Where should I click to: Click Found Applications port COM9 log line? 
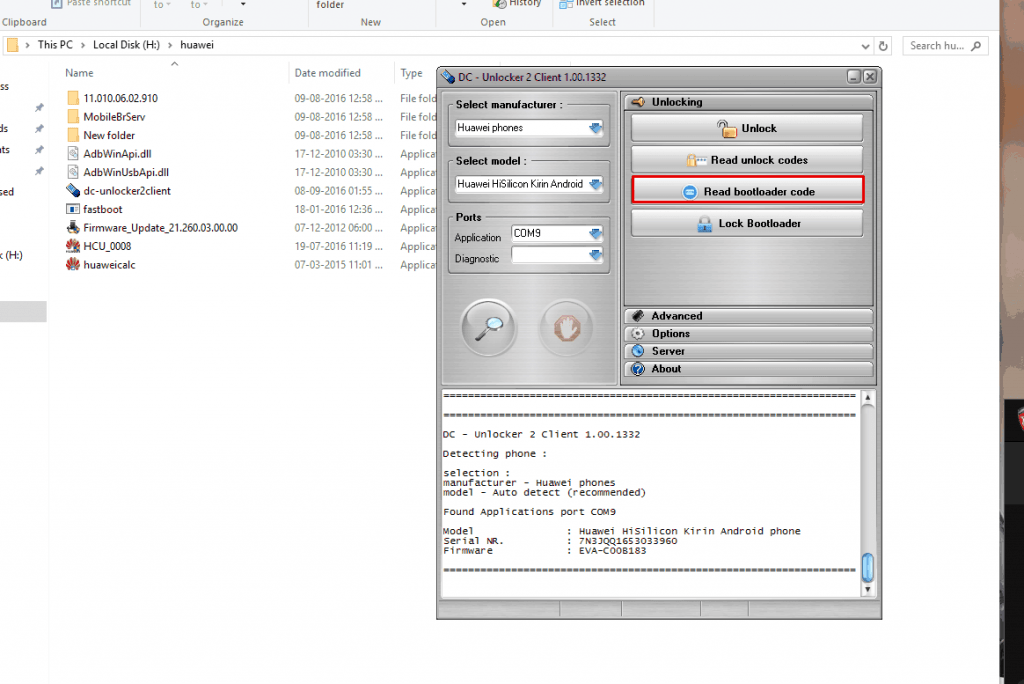(529, 512)
